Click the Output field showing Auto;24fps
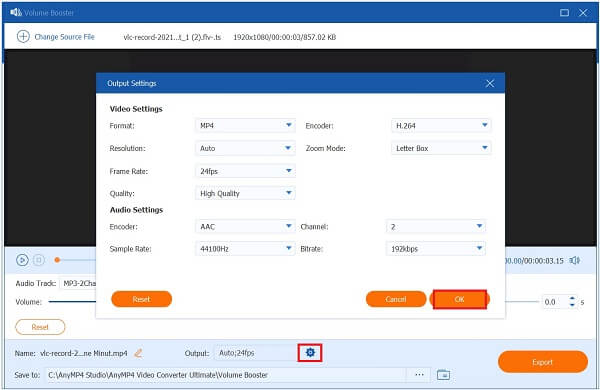Viewport: 600px width, 390px height. click(256, 353)
